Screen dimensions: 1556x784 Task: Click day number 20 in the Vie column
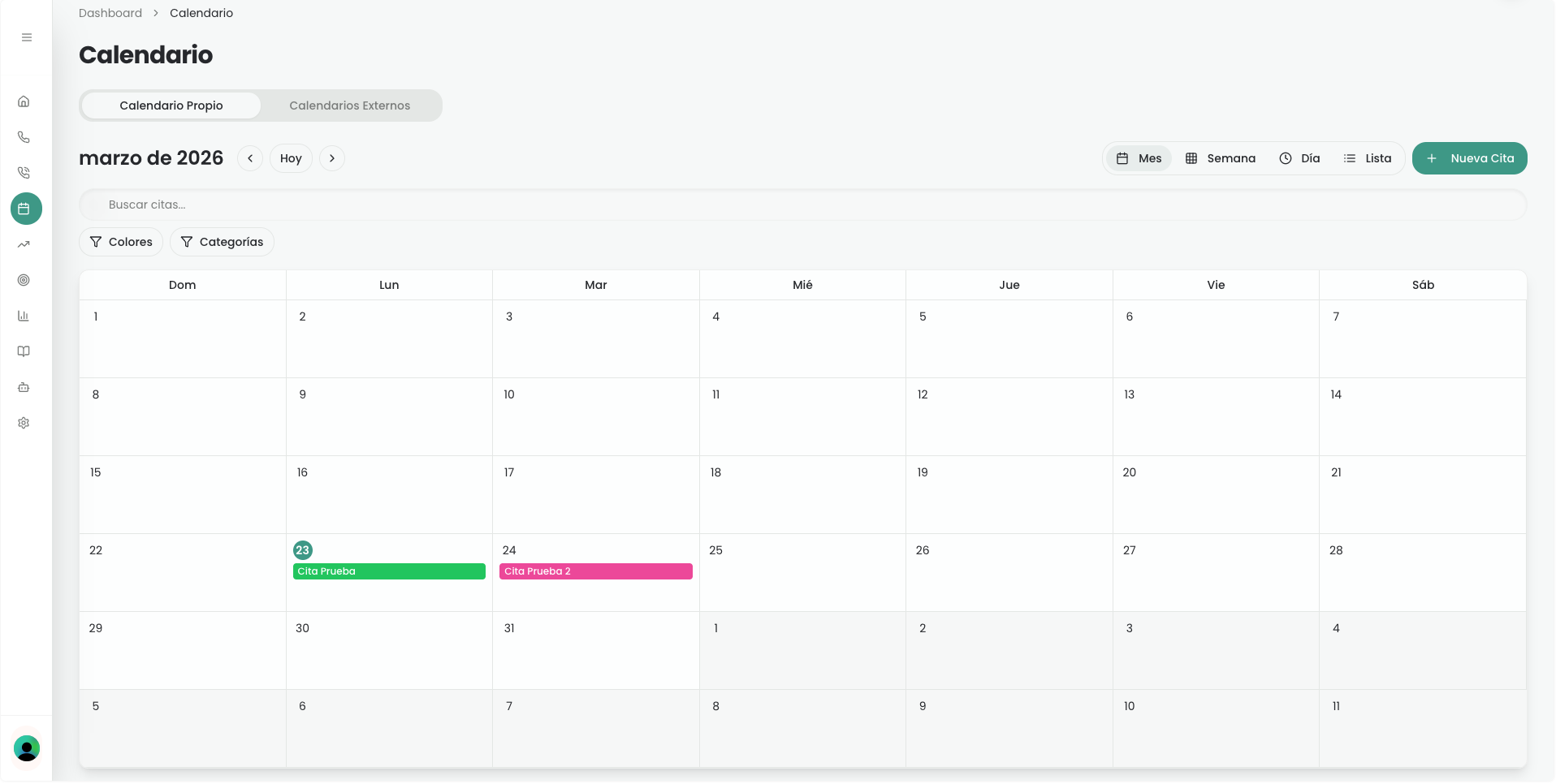click(x=1130, y=472)
